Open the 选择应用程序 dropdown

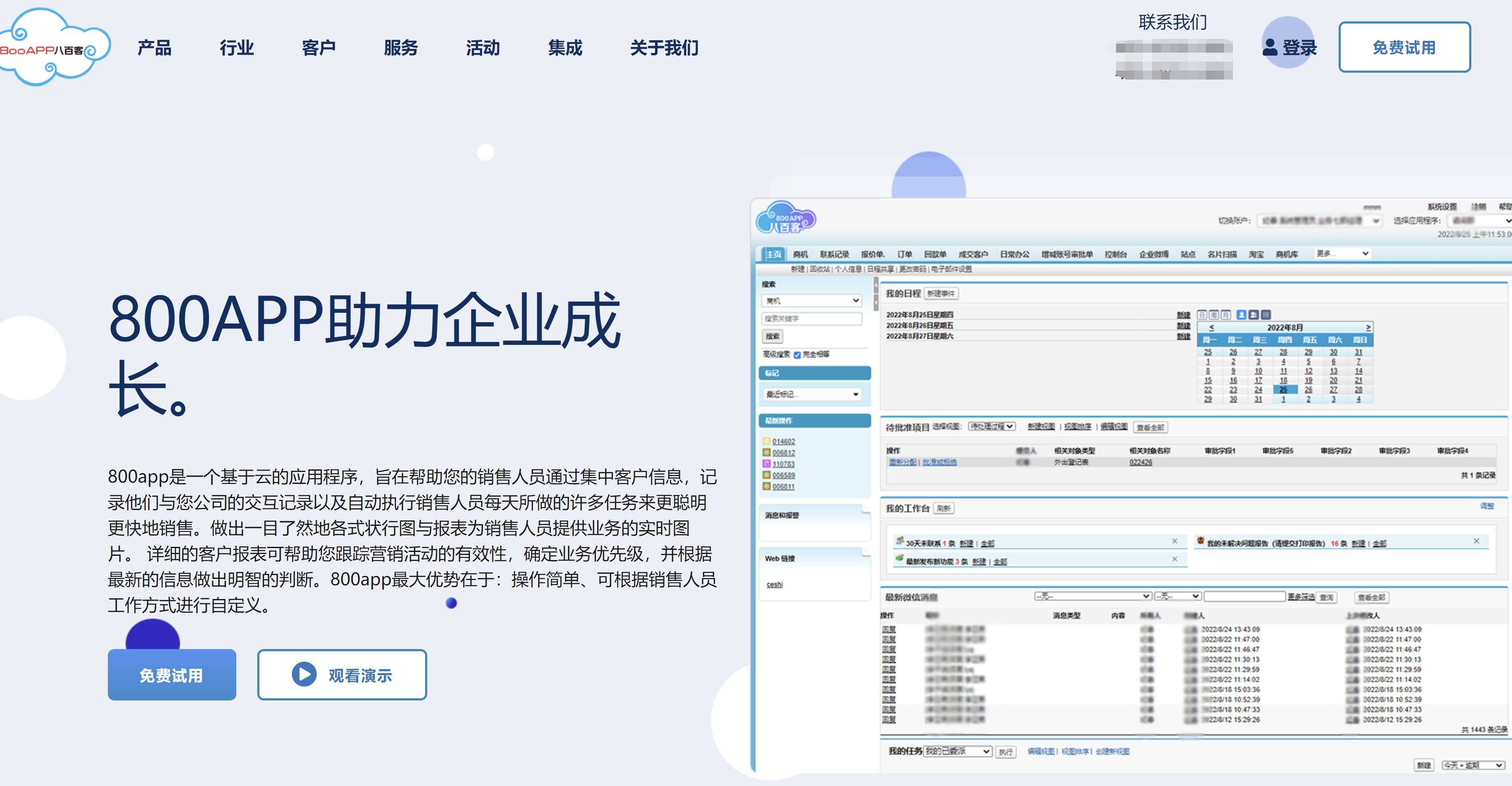(1479, 220)
